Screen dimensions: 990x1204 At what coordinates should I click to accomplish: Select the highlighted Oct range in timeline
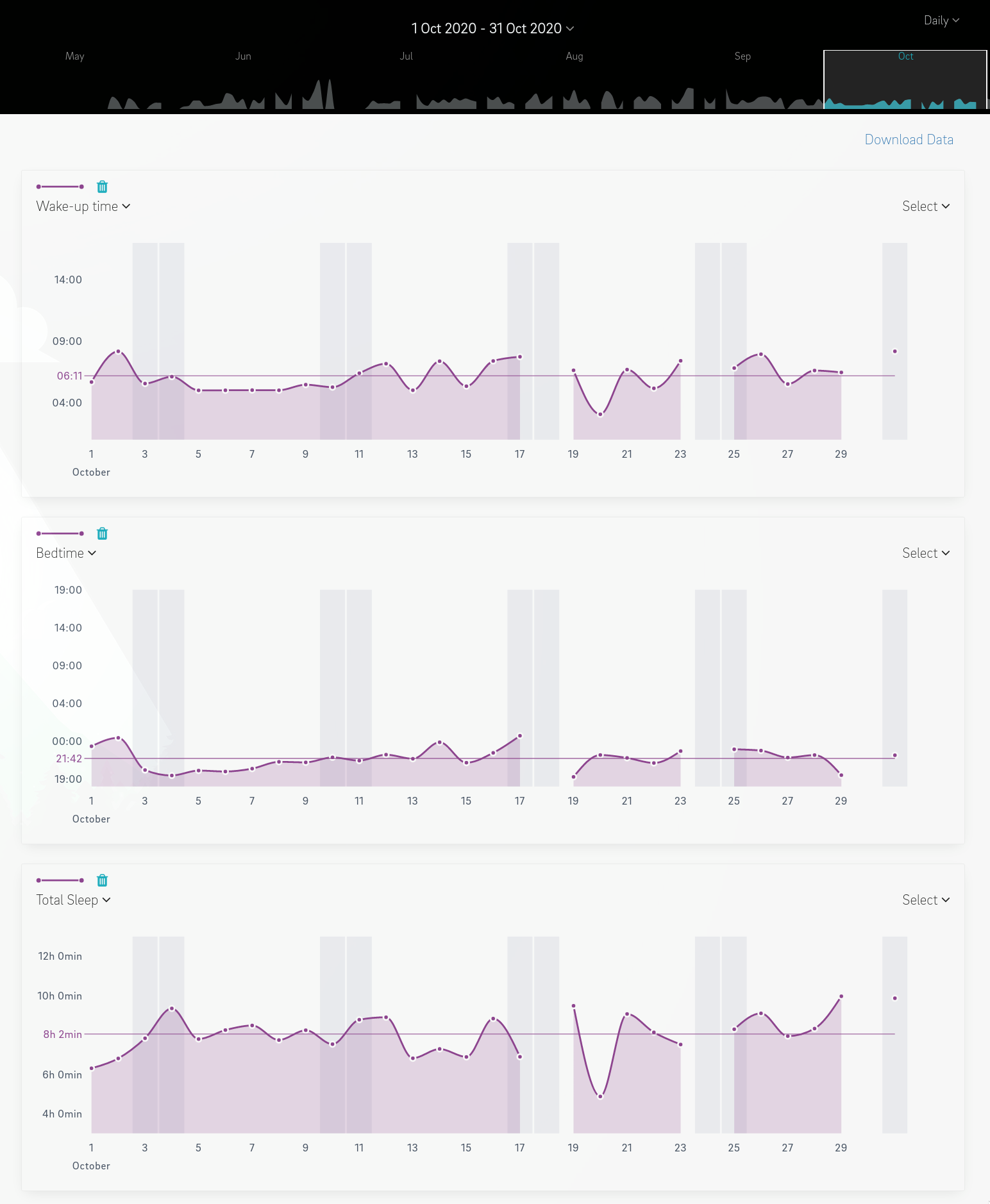[905, 79]
